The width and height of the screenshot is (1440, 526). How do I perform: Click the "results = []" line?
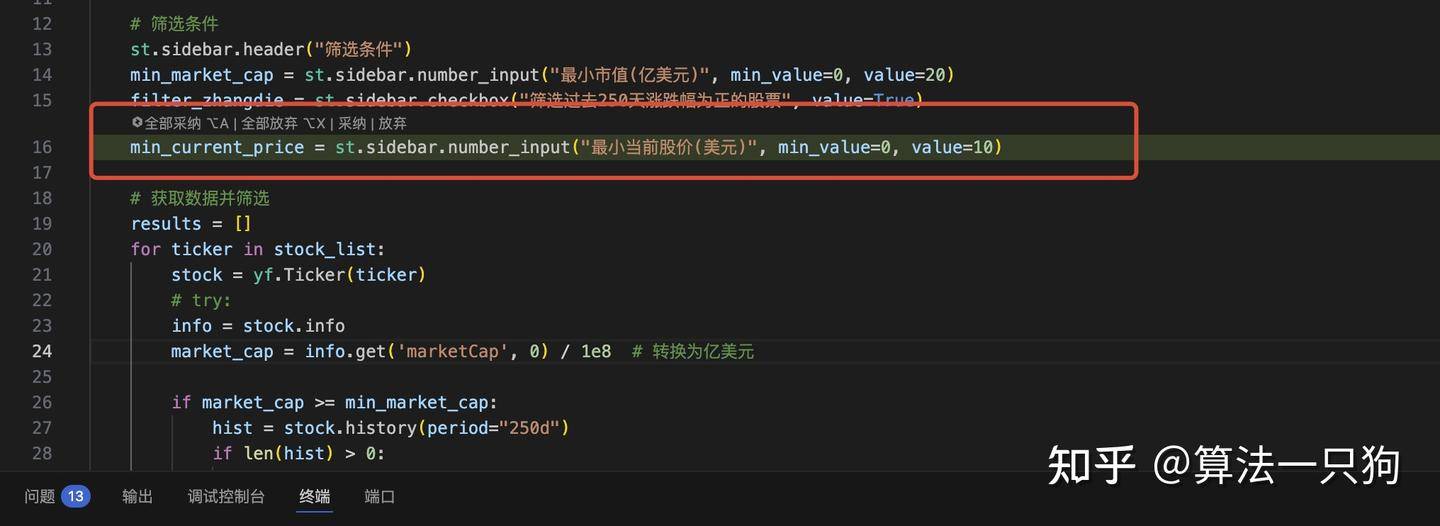pyautogui.click(x=191, y=223)
